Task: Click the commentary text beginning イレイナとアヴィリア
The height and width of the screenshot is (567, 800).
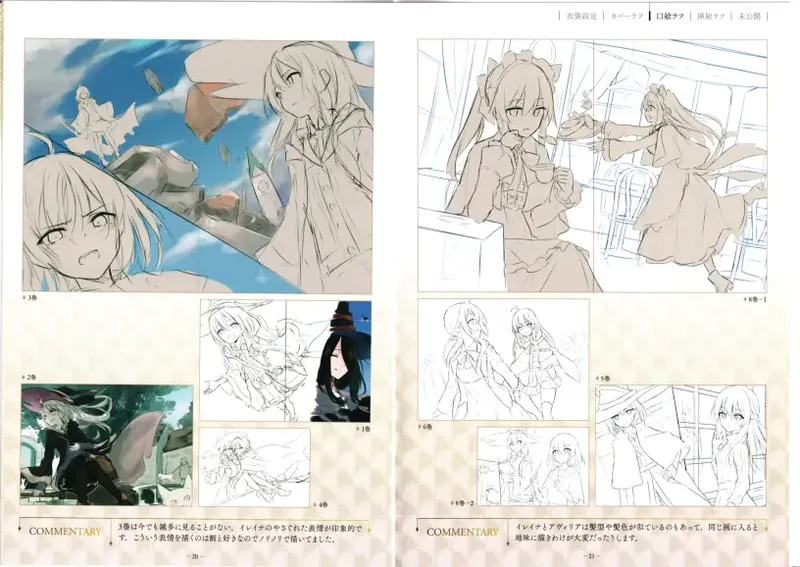Action: [x=637, y=532]
